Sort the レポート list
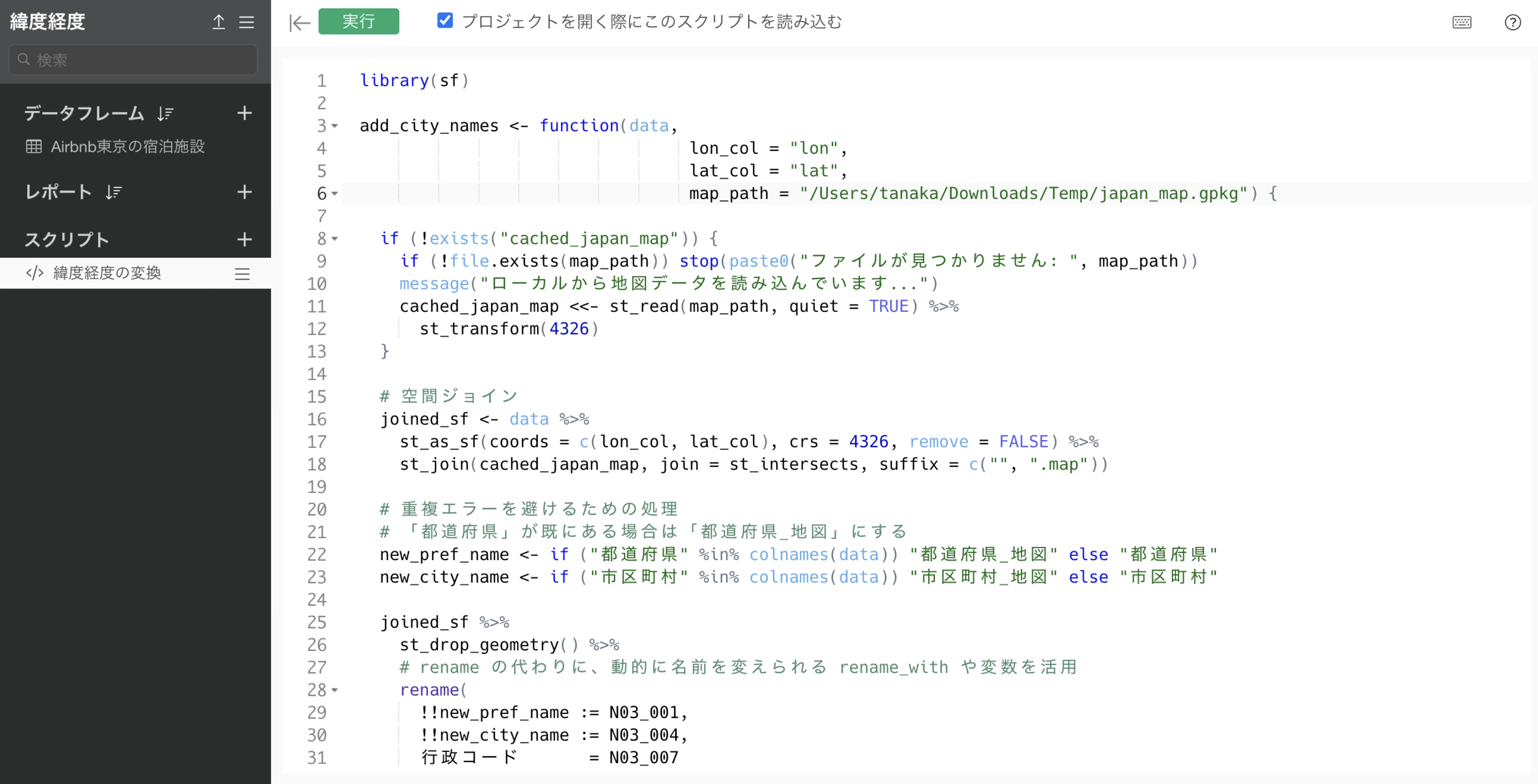Viewport: 1538px width, 784px height. (x=113, y=192)
